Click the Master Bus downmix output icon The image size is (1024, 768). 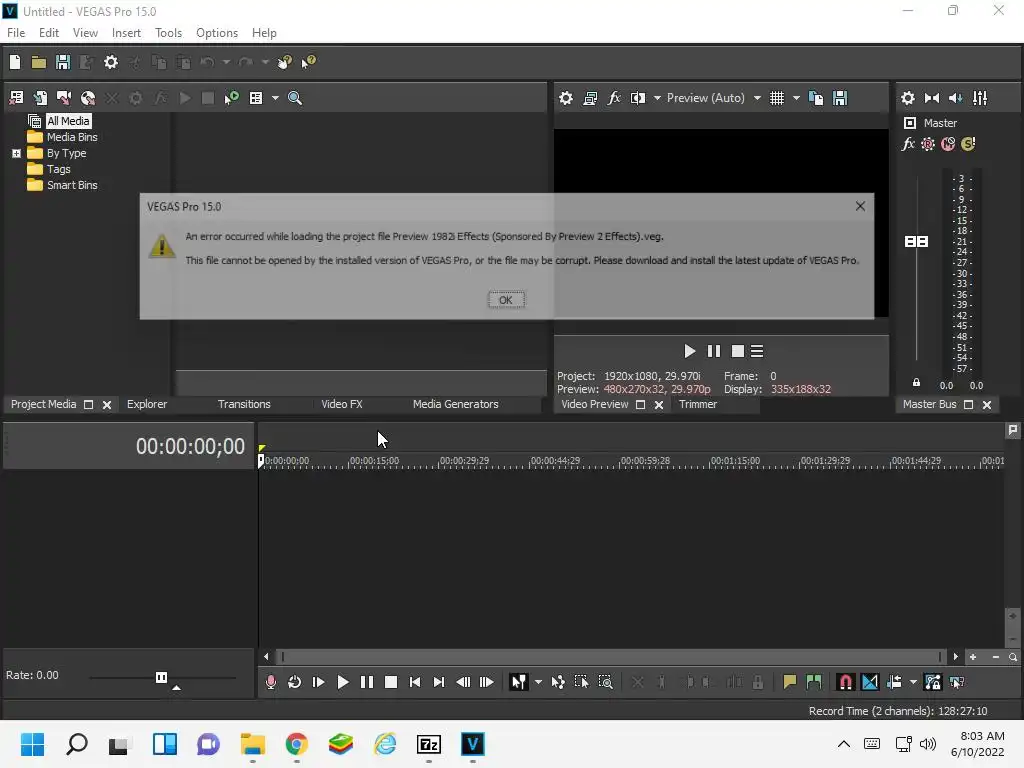932,98
